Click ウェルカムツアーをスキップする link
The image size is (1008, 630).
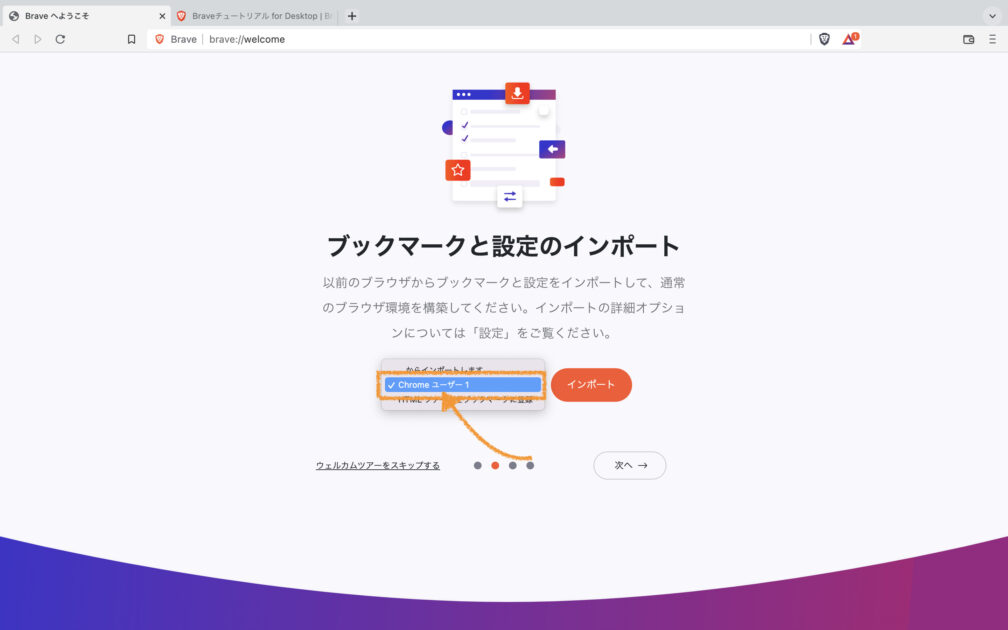click(378, 465)
